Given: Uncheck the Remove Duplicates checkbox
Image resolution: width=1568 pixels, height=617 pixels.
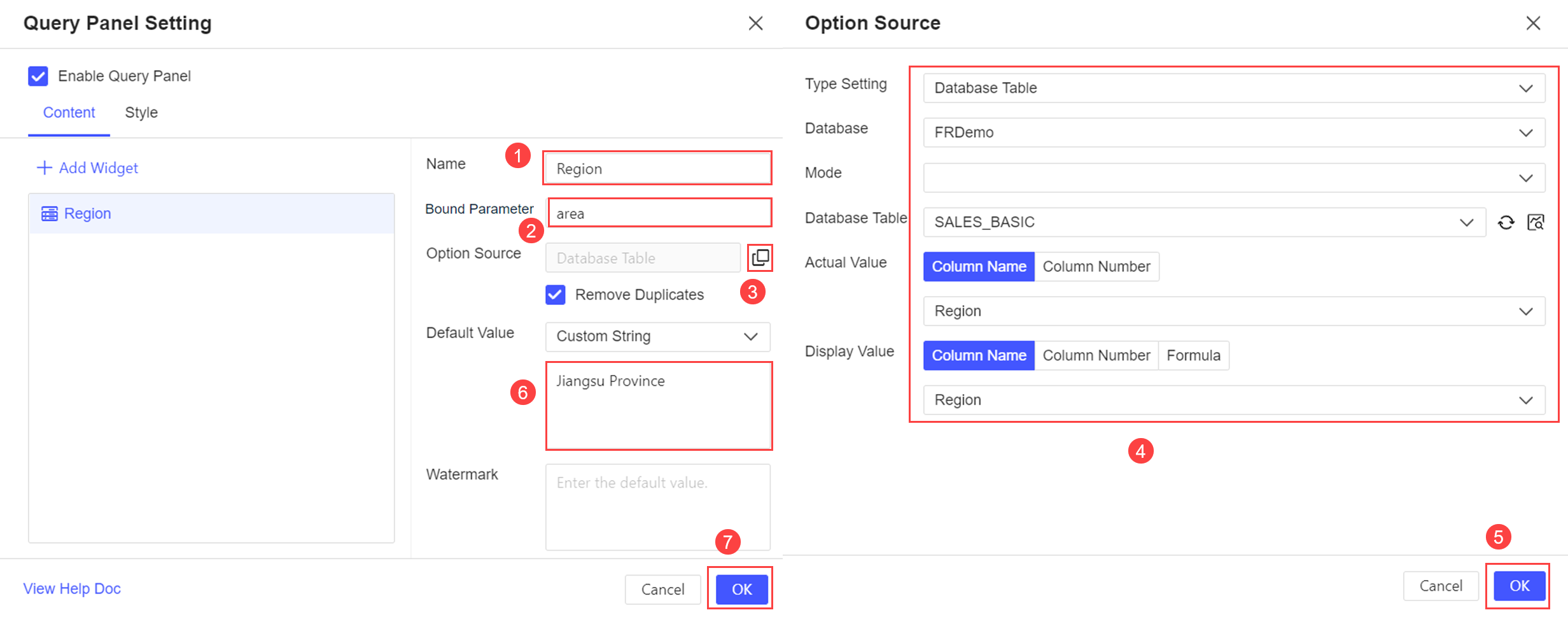Looking at the screenshot, I should 555,295.
